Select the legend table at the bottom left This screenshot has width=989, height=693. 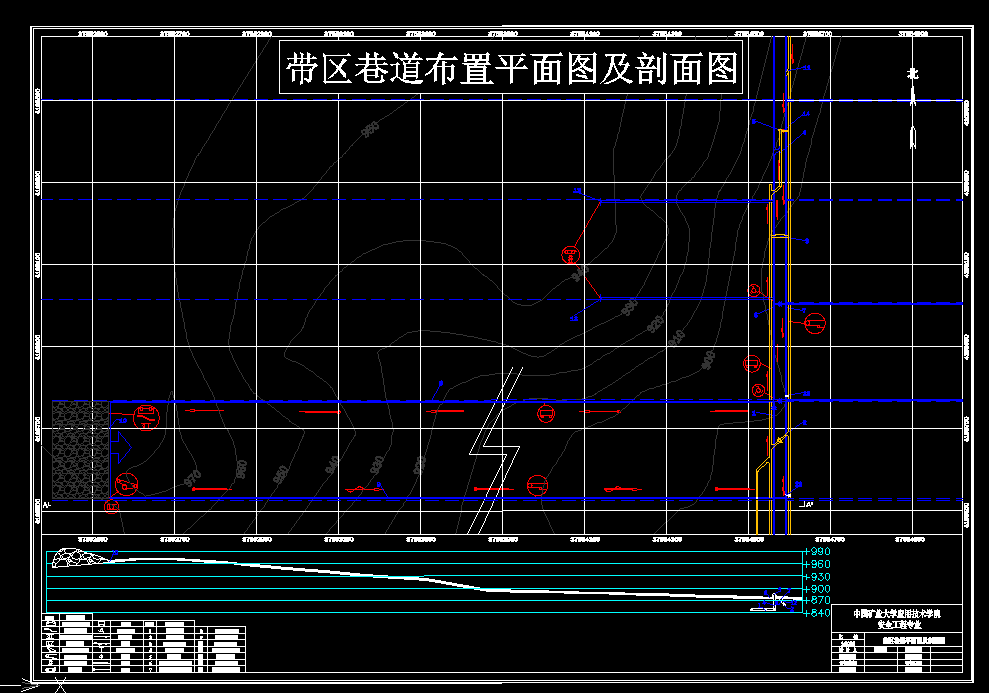(x=144, y=643)
